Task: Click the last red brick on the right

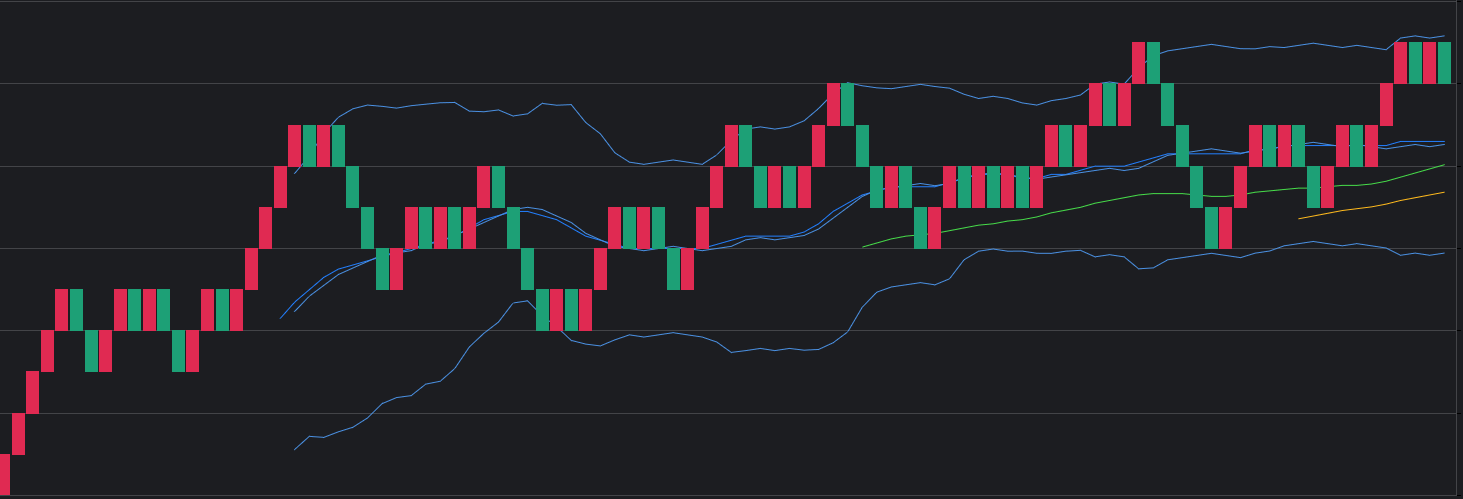Action: click(x=1430, y=62)
